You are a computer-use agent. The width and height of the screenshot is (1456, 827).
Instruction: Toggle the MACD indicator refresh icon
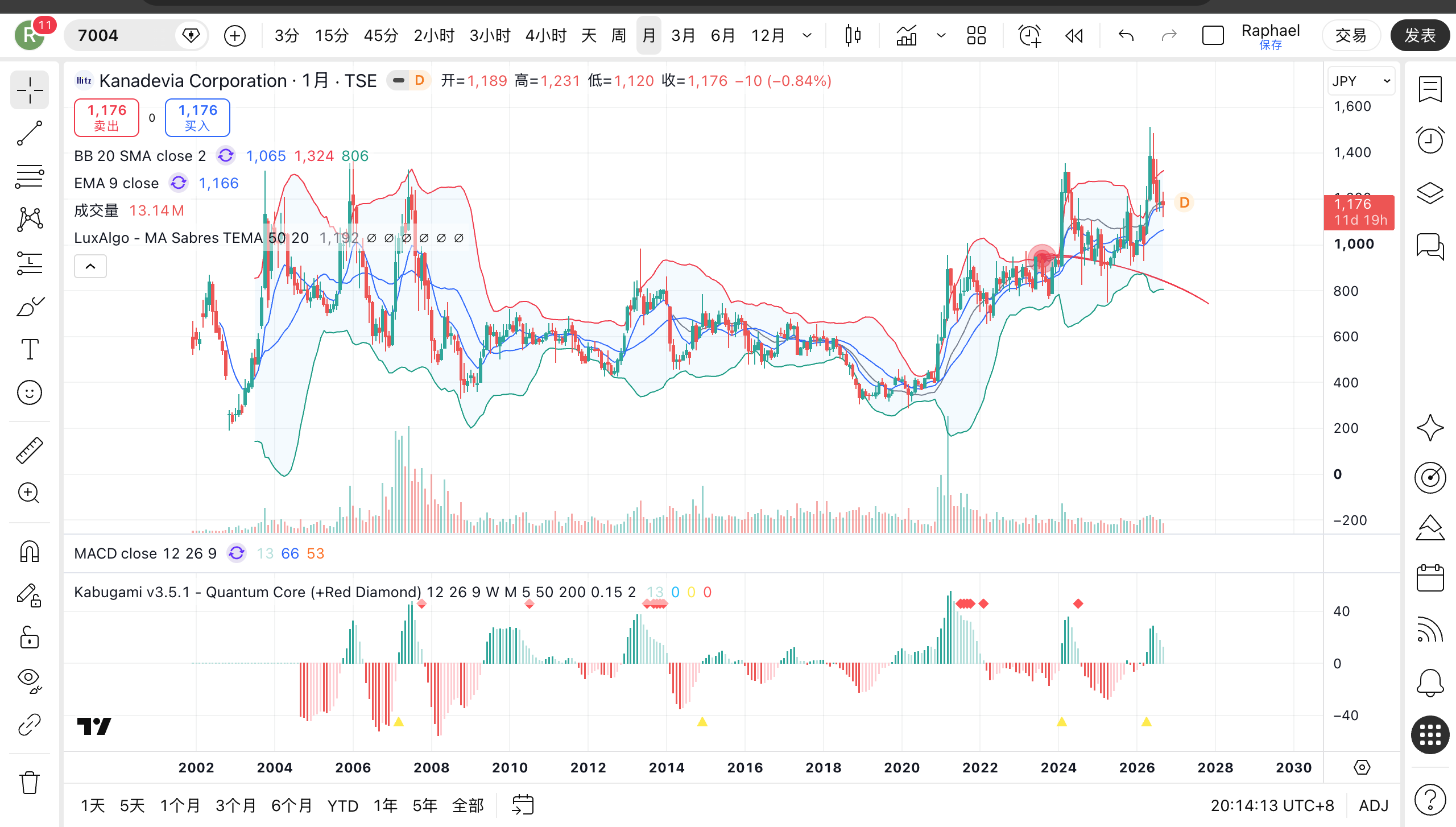(236, 553)
